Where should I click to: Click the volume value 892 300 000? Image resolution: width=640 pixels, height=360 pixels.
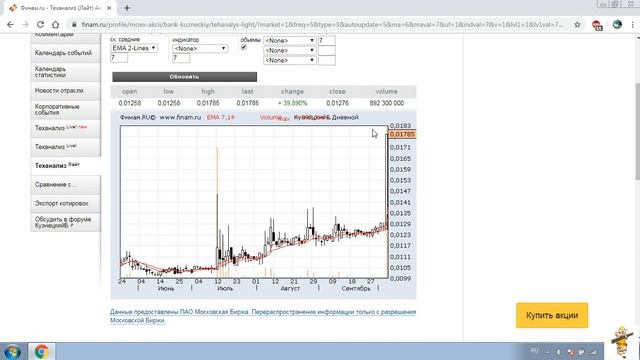coord(387,103)
